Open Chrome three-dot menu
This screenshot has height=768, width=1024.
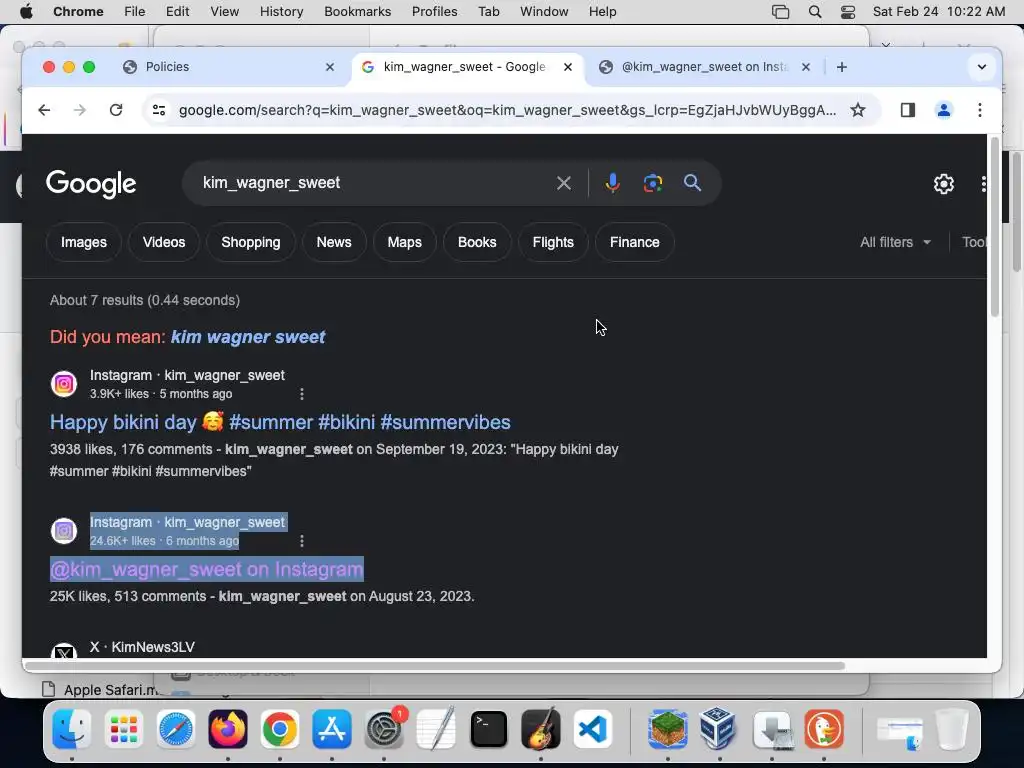click(980, 110)
